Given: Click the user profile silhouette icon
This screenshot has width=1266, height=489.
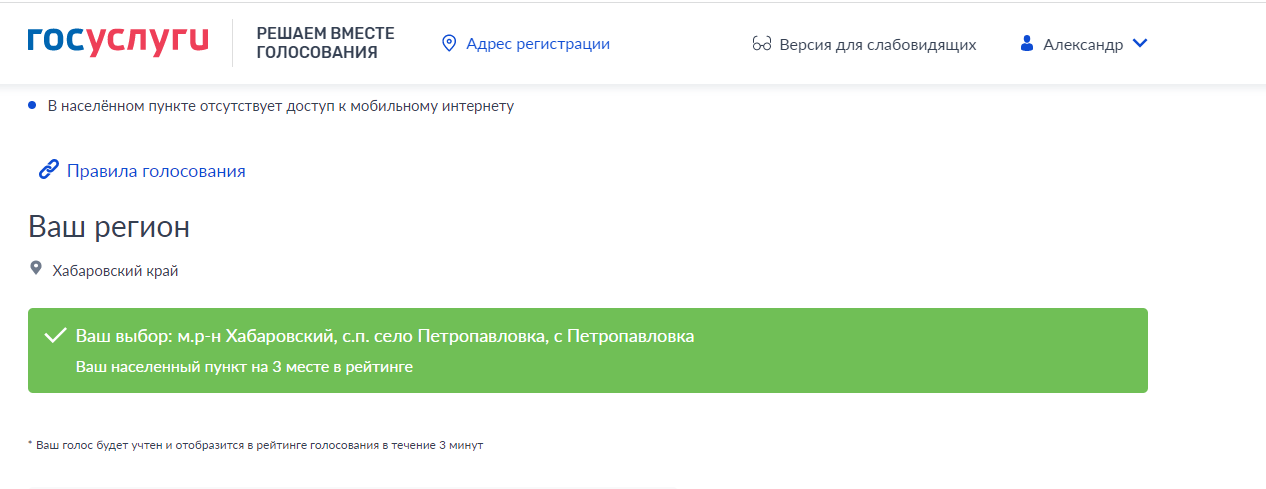Looking at the screenshot, I should coord(1026,44).
